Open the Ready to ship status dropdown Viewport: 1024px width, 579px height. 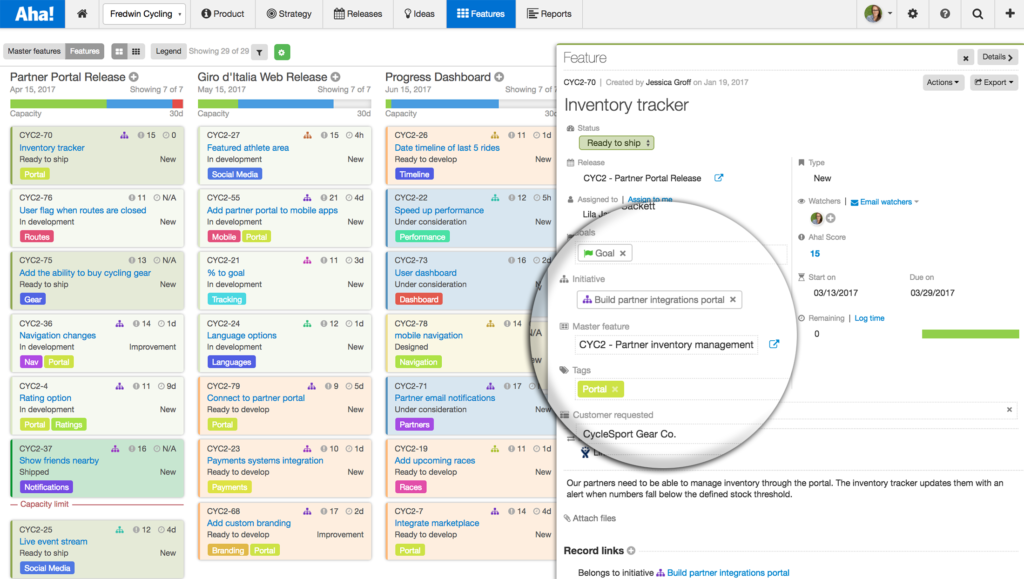click(x=616, y=142)
